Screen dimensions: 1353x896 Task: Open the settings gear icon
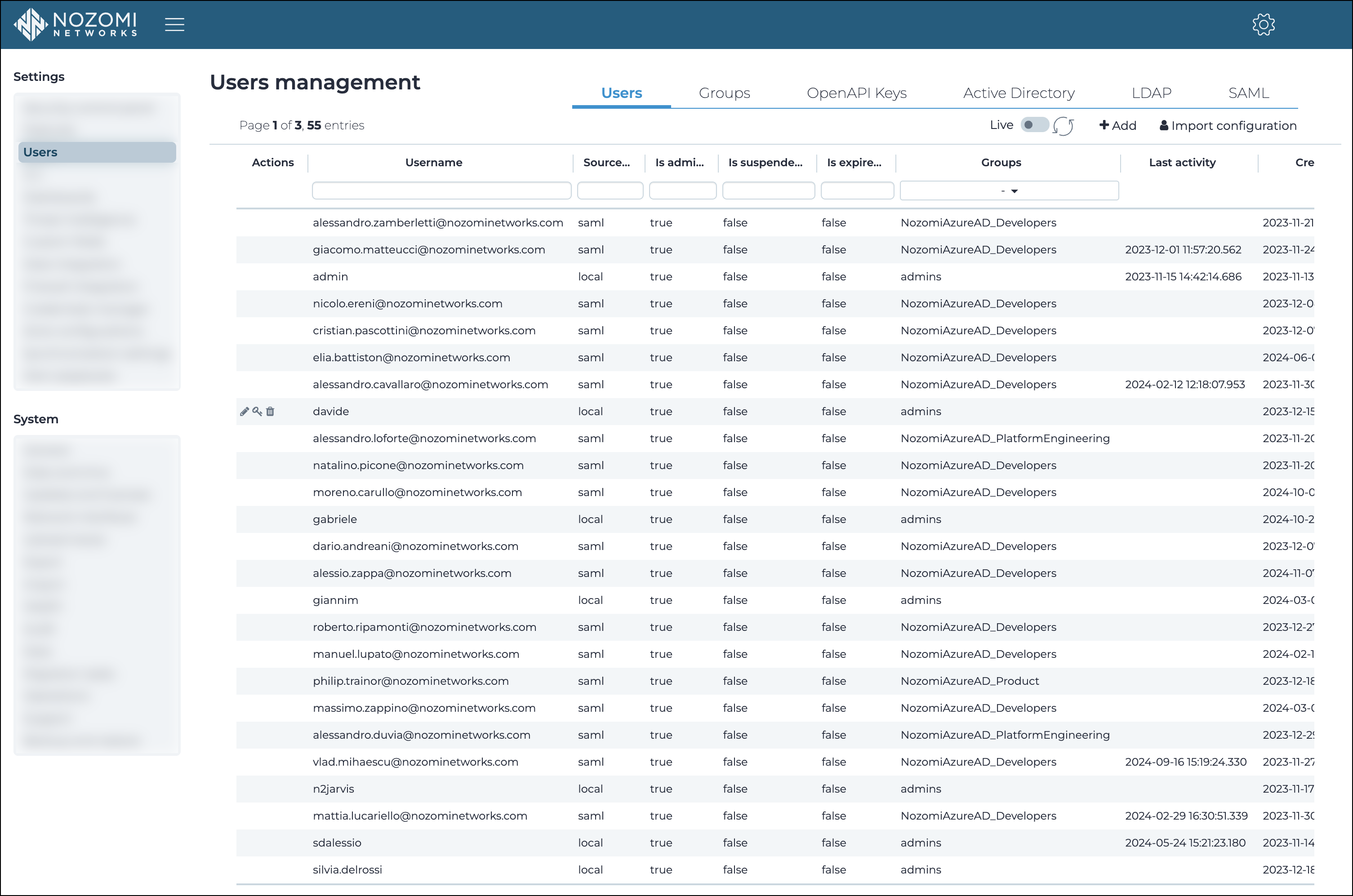[1263, 25]
